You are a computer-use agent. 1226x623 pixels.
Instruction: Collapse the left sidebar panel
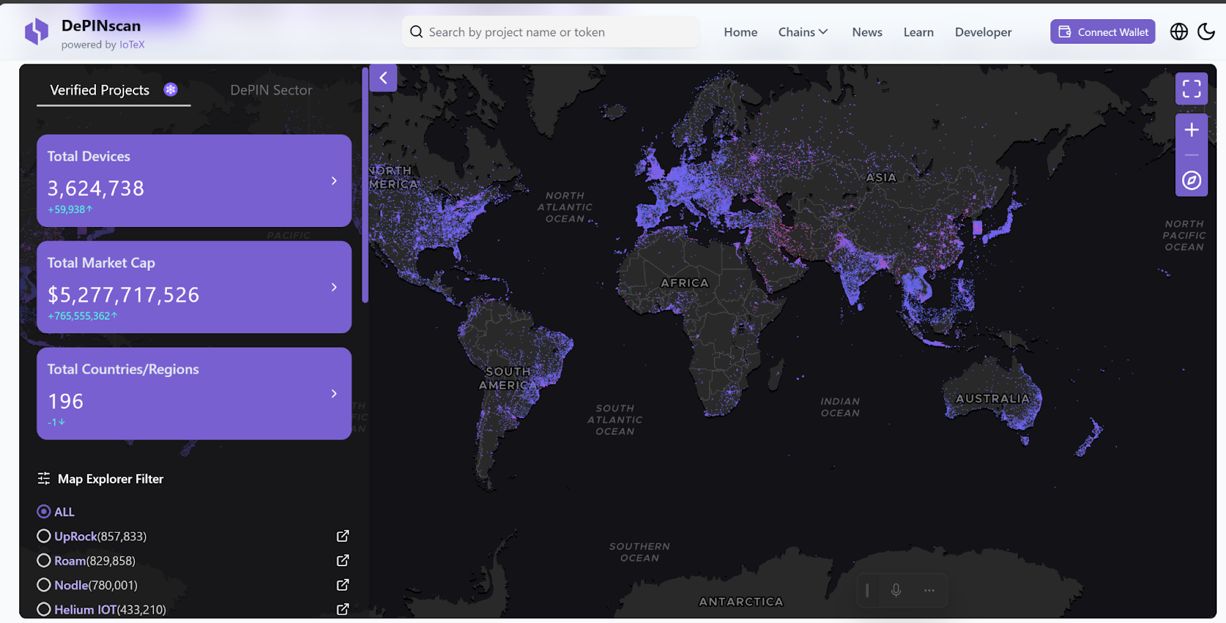click(383, 78)
